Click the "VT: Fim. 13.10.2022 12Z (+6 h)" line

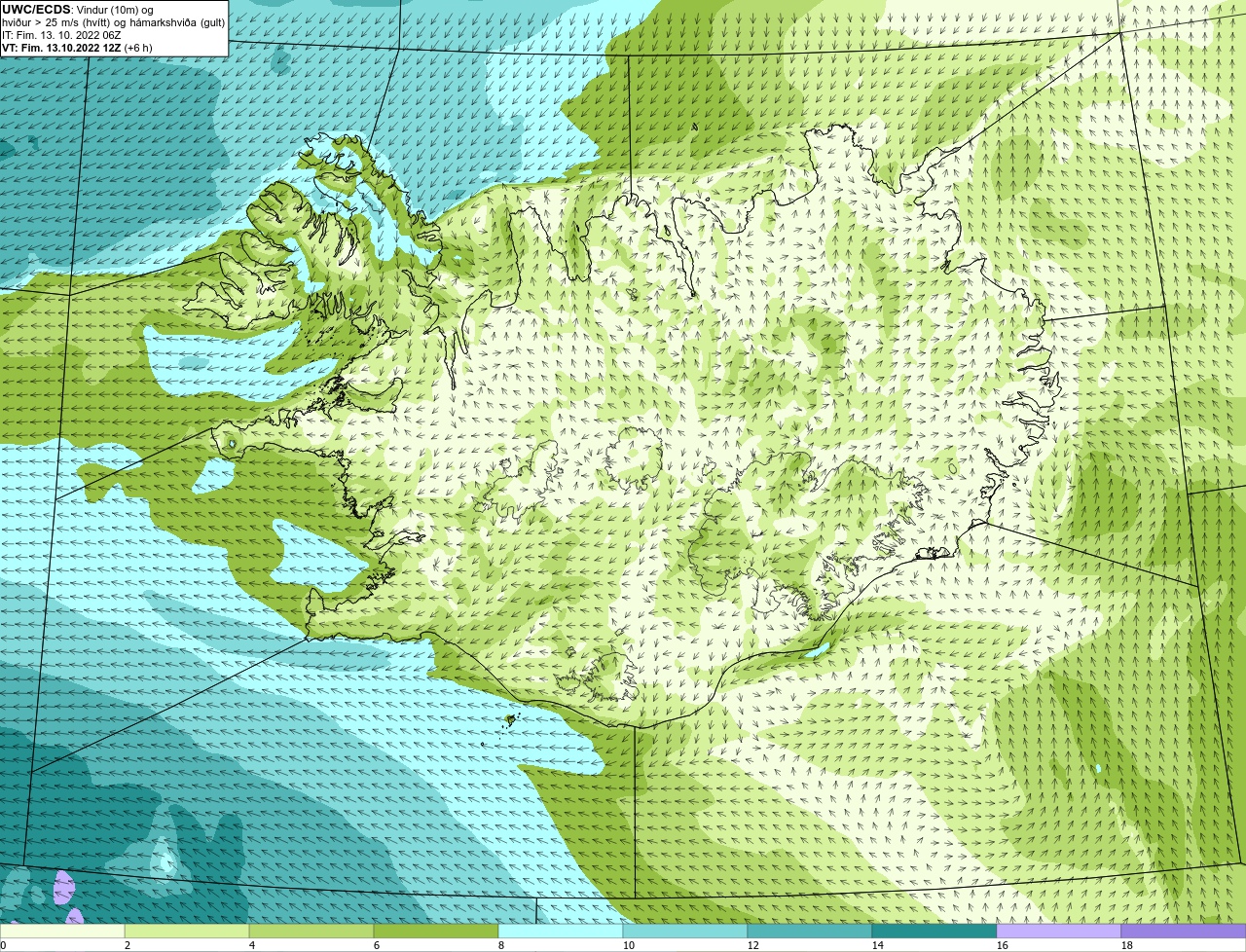(77, 47)
